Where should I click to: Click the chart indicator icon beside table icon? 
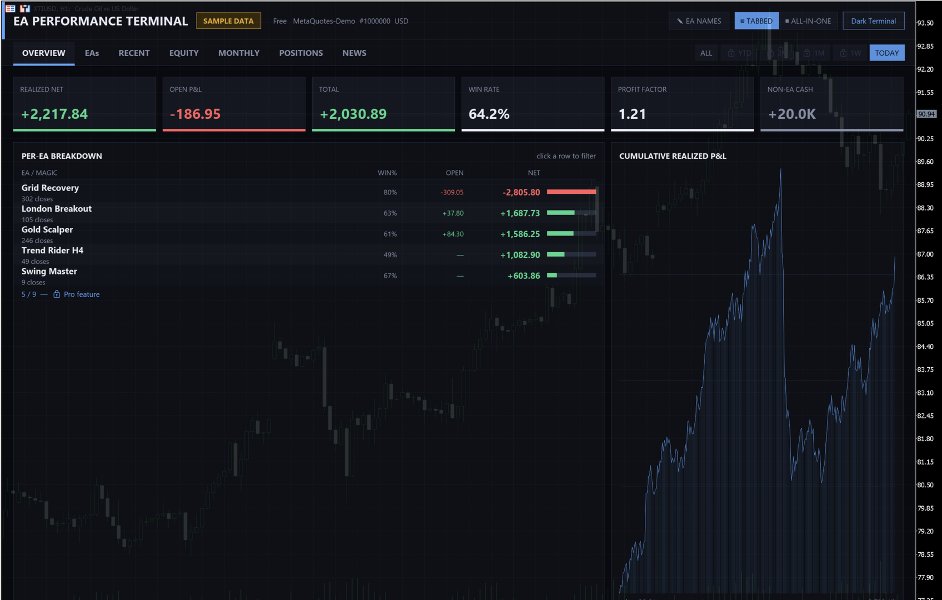[25, 8]
